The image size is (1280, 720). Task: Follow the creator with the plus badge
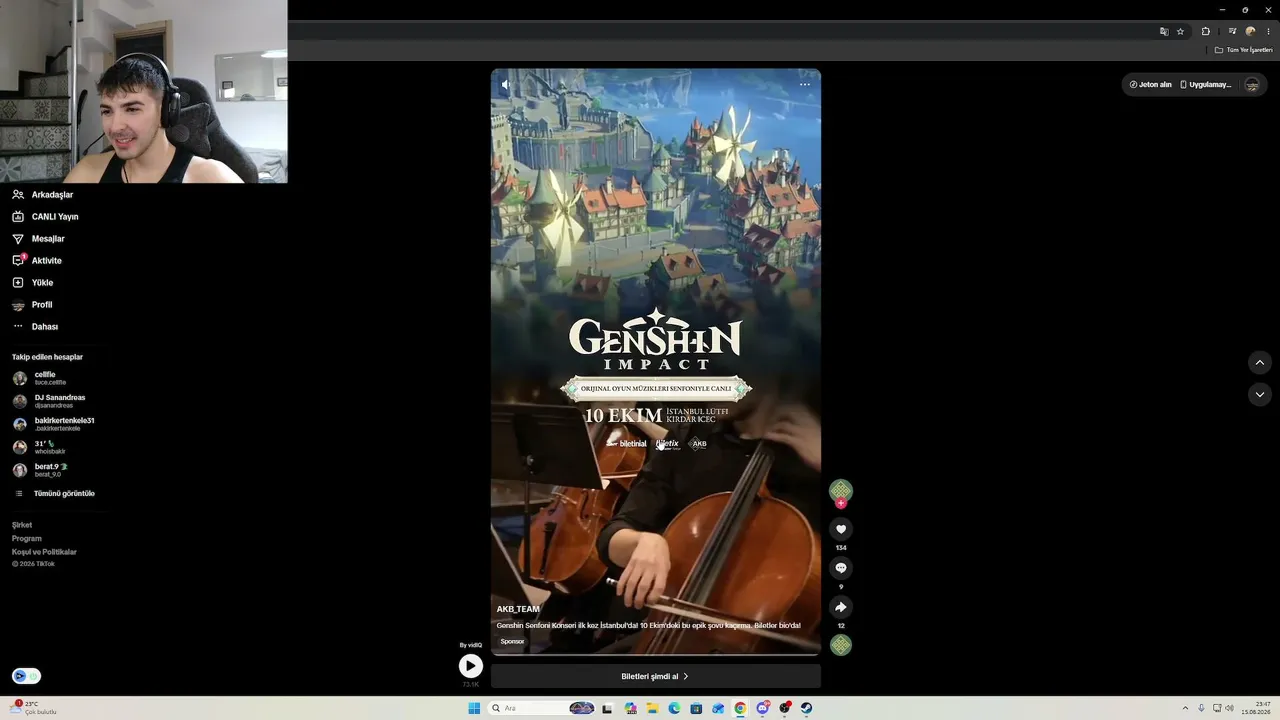pyautogui.click(x=841, y=503)
